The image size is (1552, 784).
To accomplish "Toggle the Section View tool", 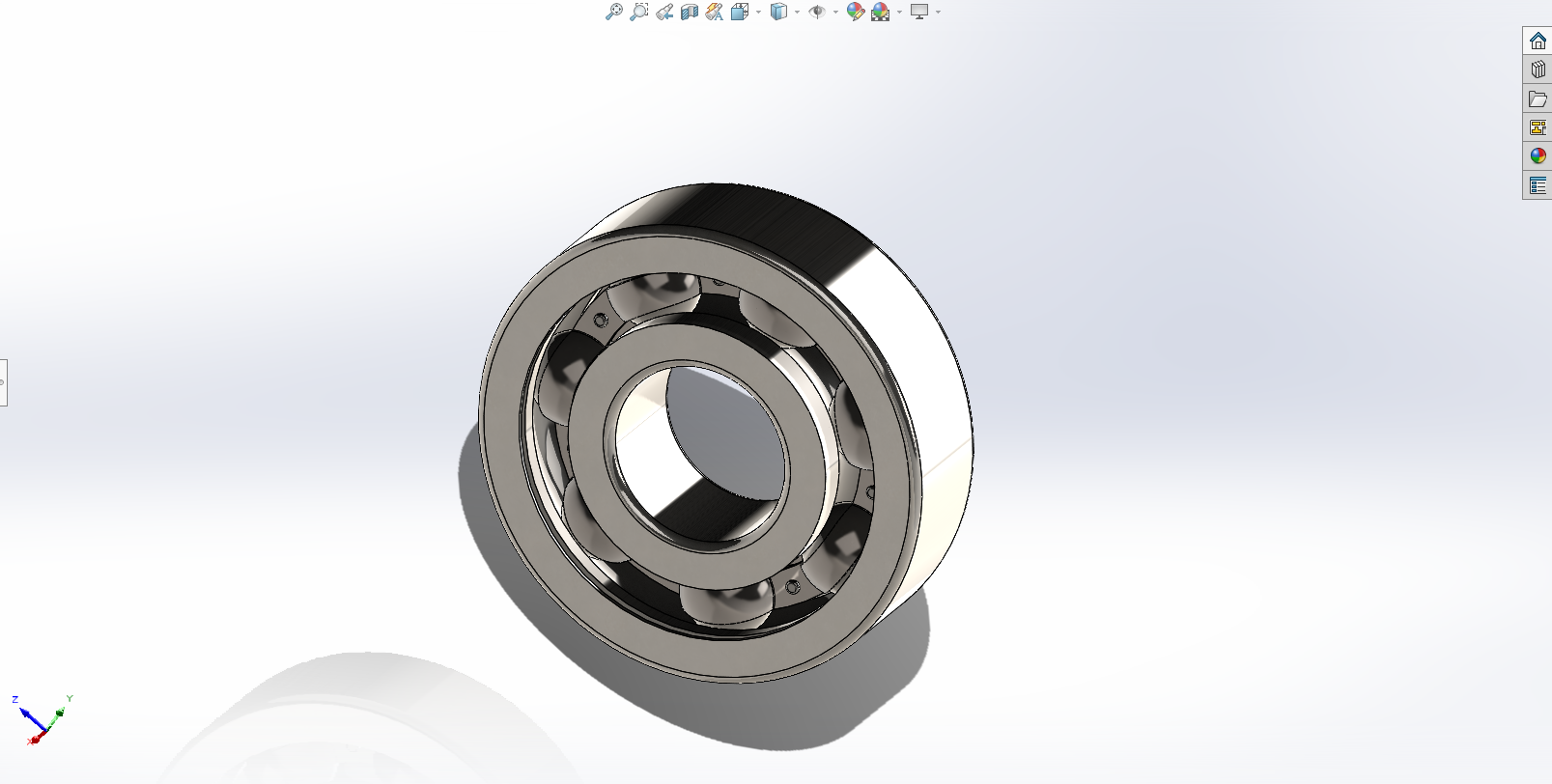I will tap(689, 12).
